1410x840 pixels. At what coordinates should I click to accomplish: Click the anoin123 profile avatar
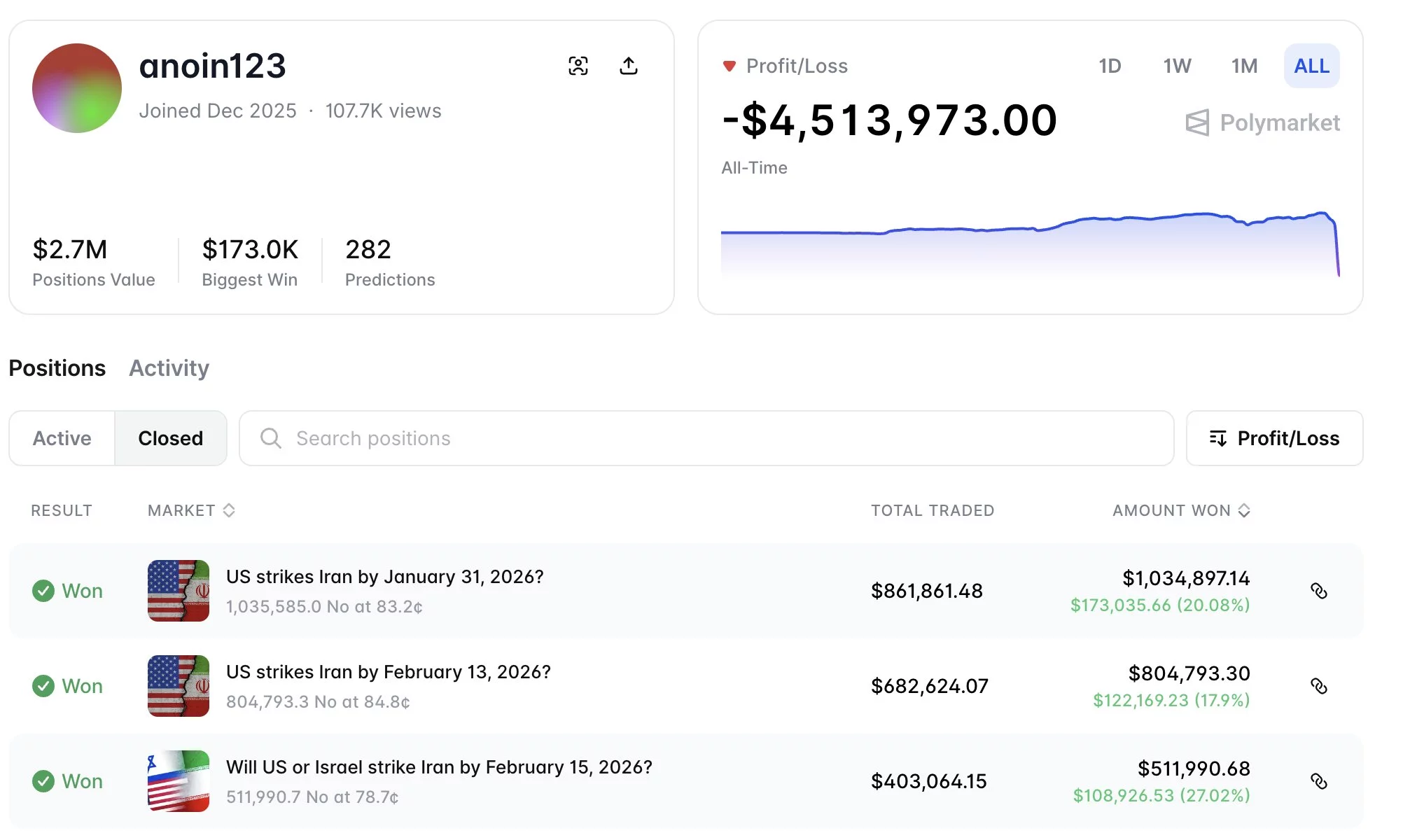[77, 87]
